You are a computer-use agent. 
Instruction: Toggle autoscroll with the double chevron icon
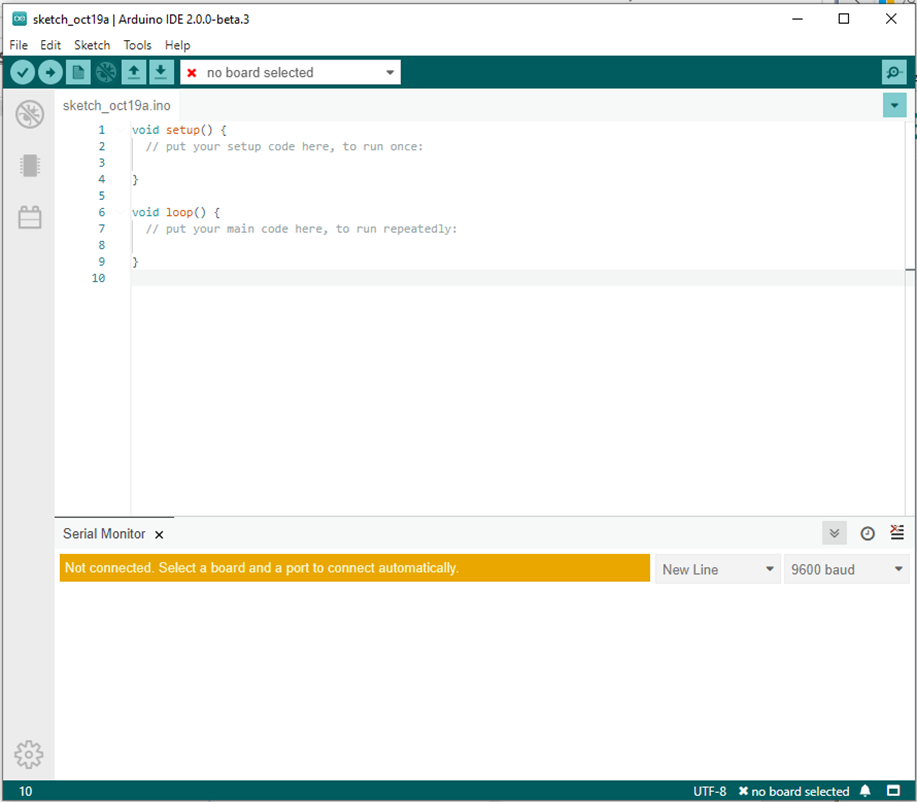point(834,533)
